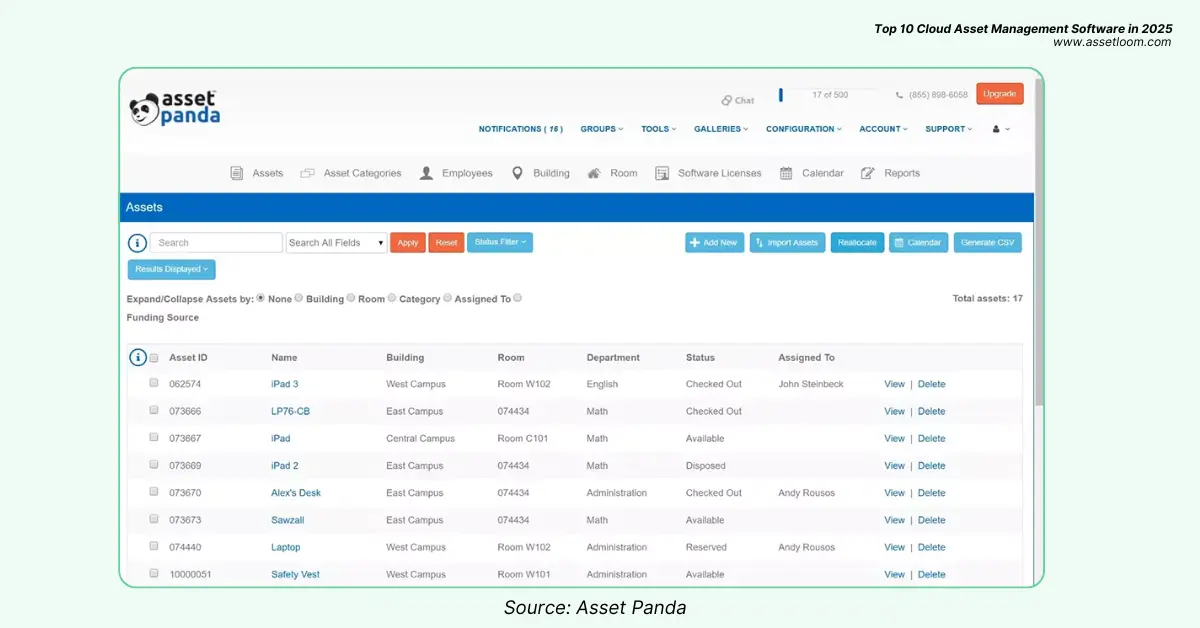The width and height of the screenshot is (1200, 628).
Task: Open the View link for iPad 3
Action: [895, 383]
